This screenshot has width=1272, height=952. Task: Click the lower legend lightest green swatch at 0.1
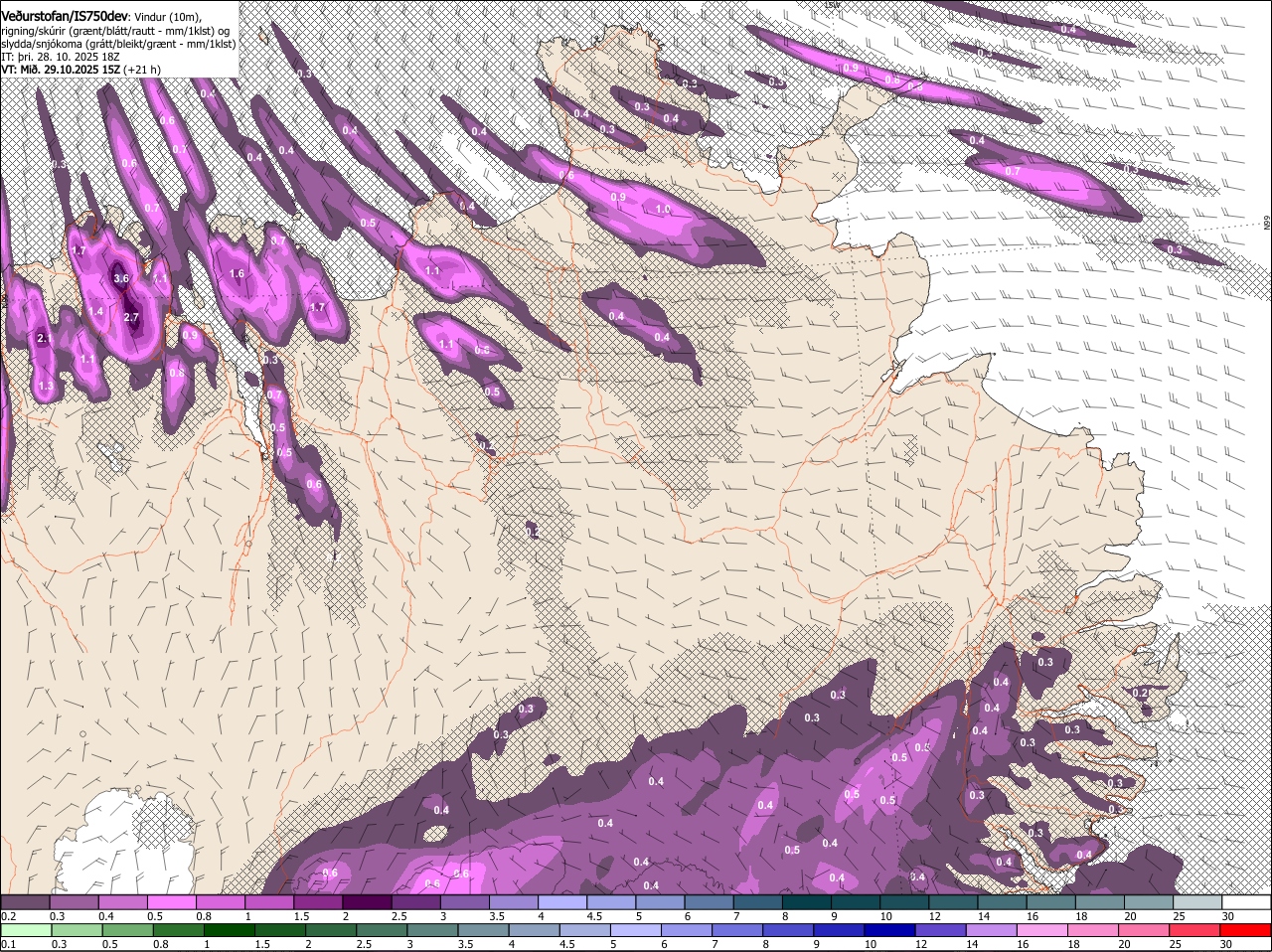click(24, 930)
